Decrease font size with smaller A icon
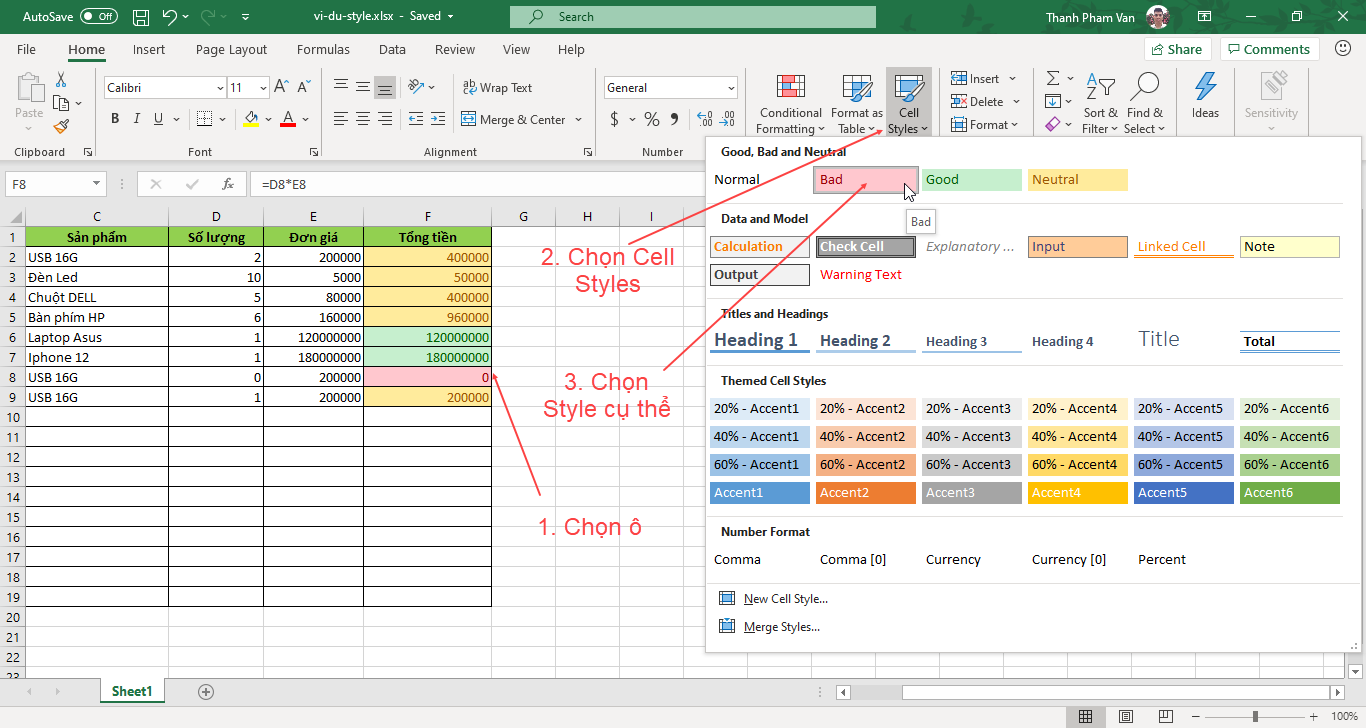The height and width of the screenshot is (728, 1366). (302, 87)
